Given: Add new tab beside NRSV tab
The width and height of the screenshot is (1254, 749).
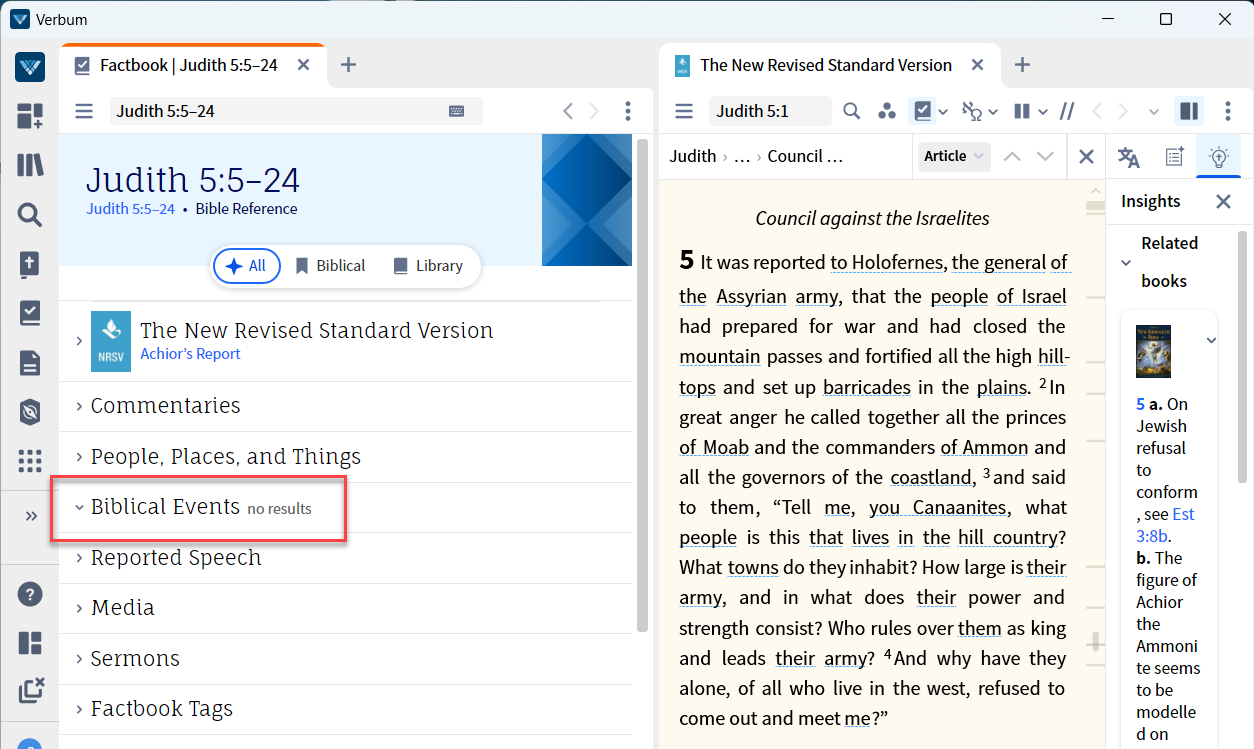Looking at the screenshot, I should click(x=1022, y=65).
